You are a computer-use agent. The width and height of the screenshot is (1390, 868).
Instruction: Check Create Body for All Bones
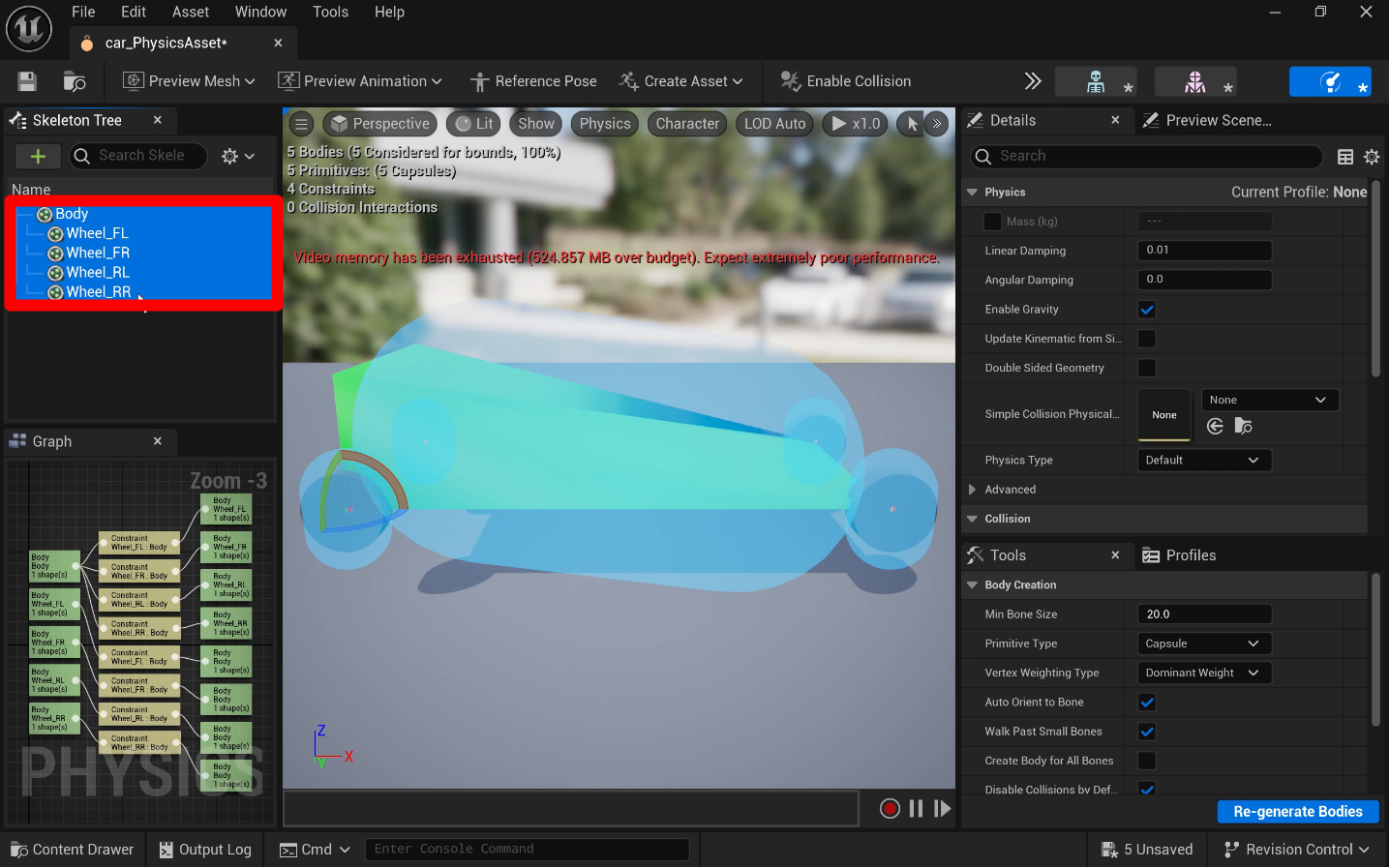[x=1147, y=761]
